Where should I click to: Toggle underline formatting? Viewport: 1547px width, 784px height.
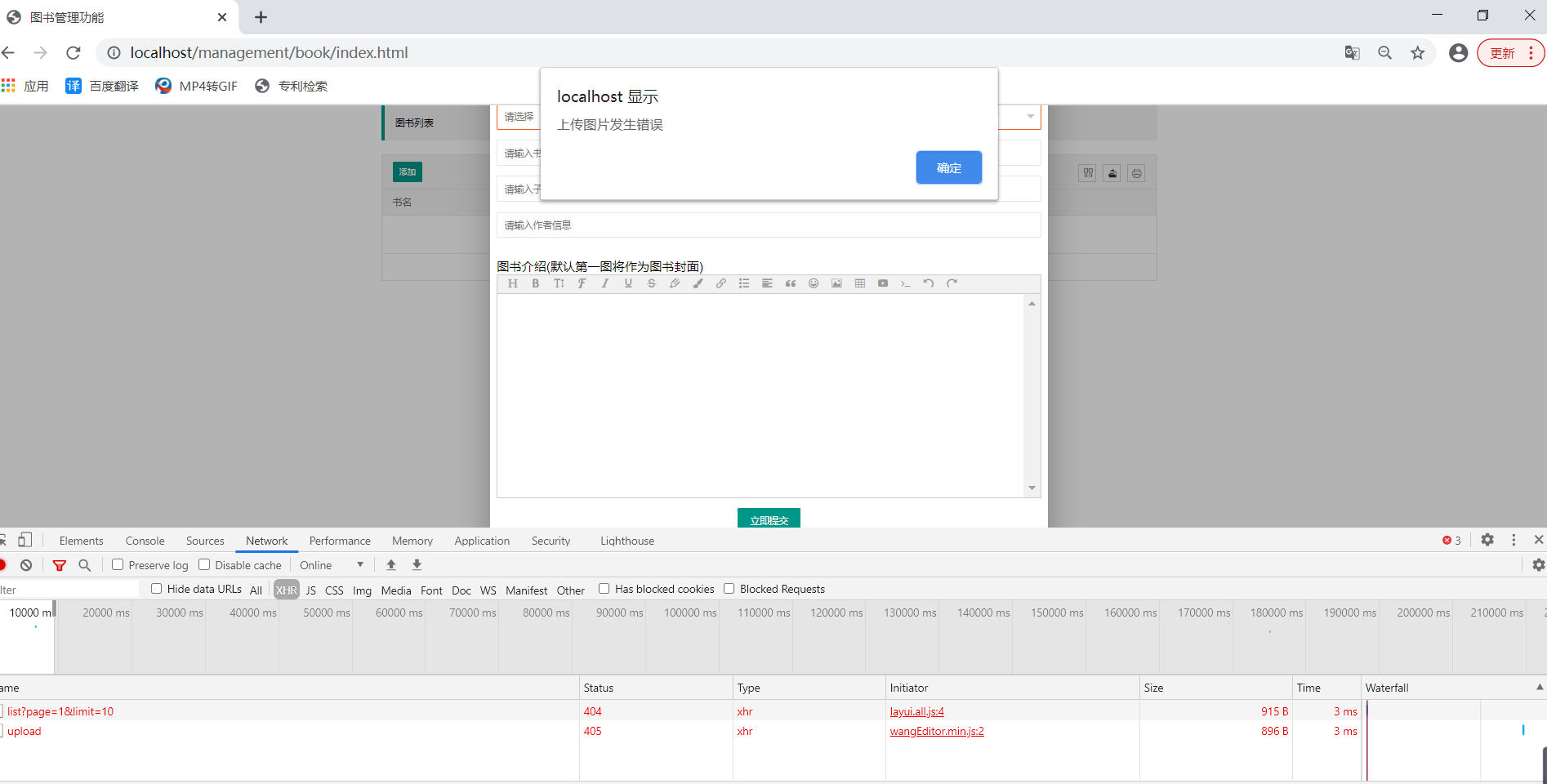click(628, 283)
